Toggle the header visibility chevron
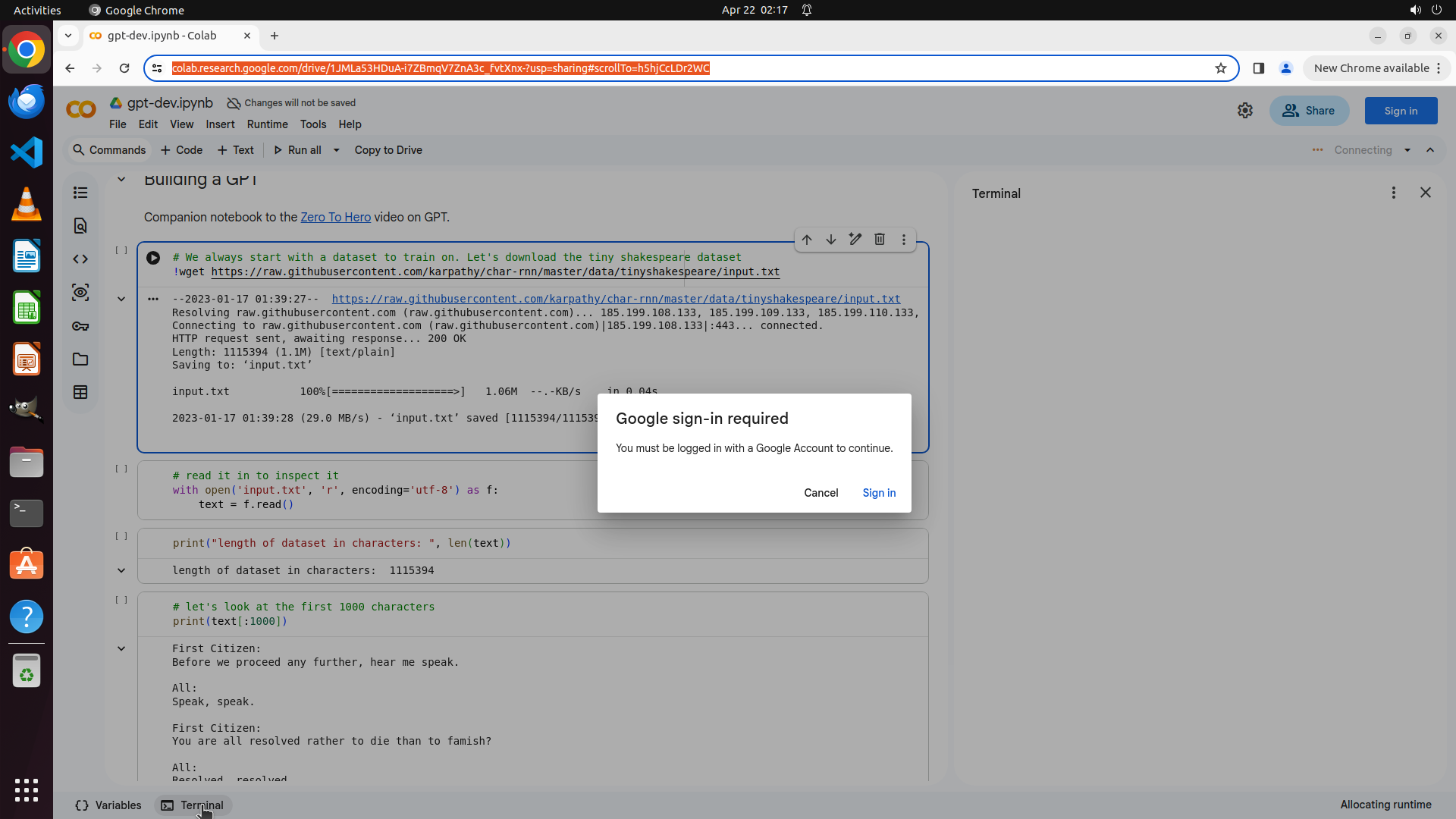Screen dimensions: 1456x819 tap(1430, 150)
